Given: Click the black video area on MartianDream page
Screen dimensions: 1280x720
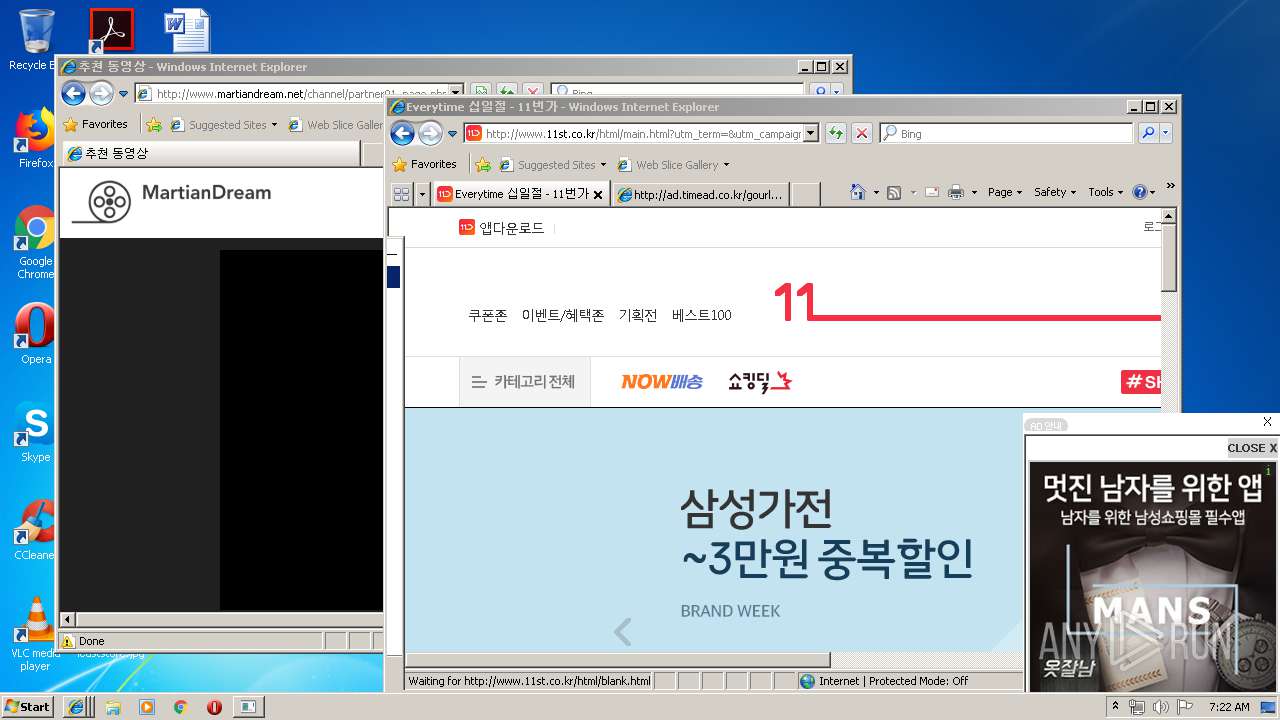Looking at the screenshot, I should [x=301, y=429].
